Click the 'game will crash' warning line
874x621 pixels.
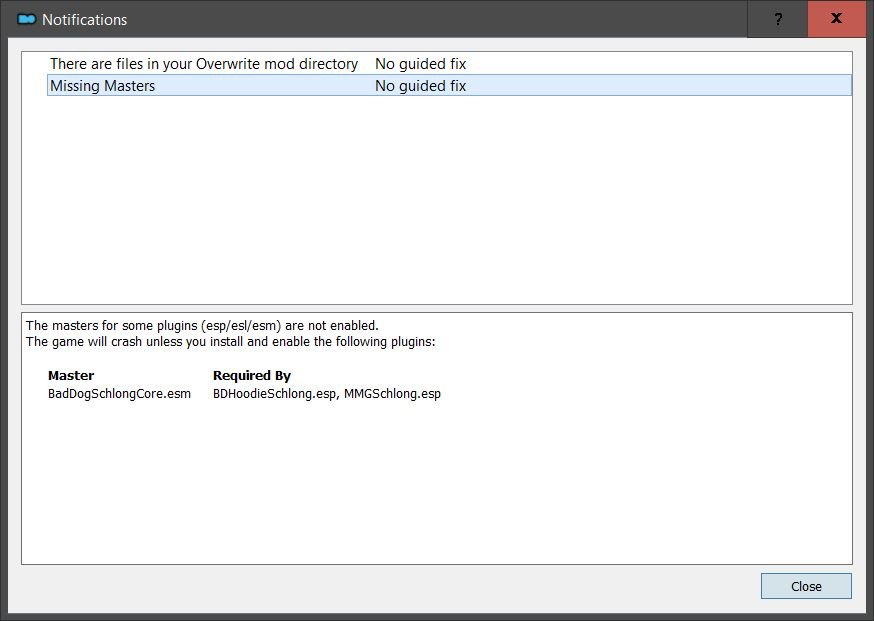point(230,342)
